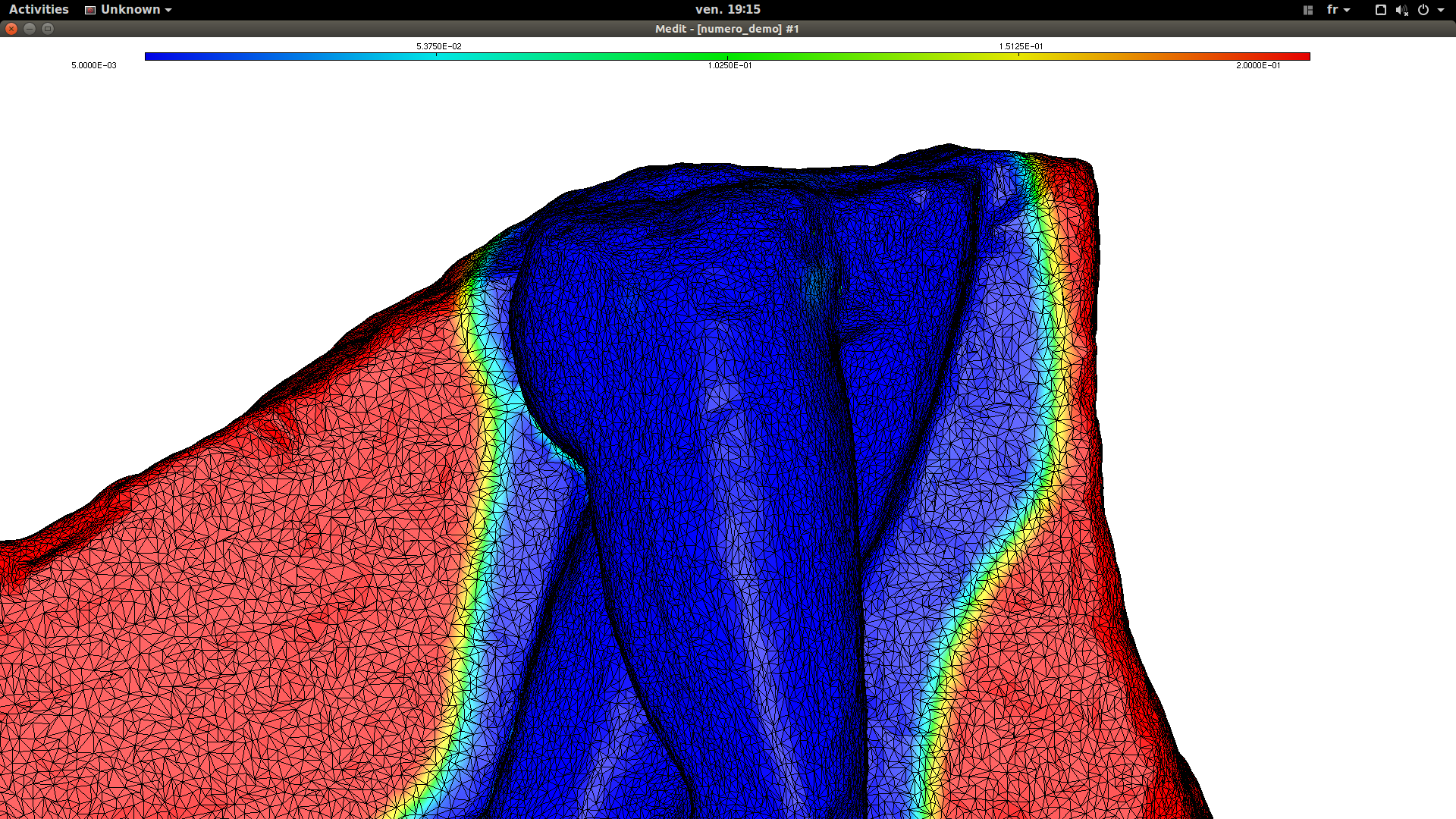The width and height of the screenshot is (1456, 819).
Task: Click the red end of color scale bar
Action: 1303,56
